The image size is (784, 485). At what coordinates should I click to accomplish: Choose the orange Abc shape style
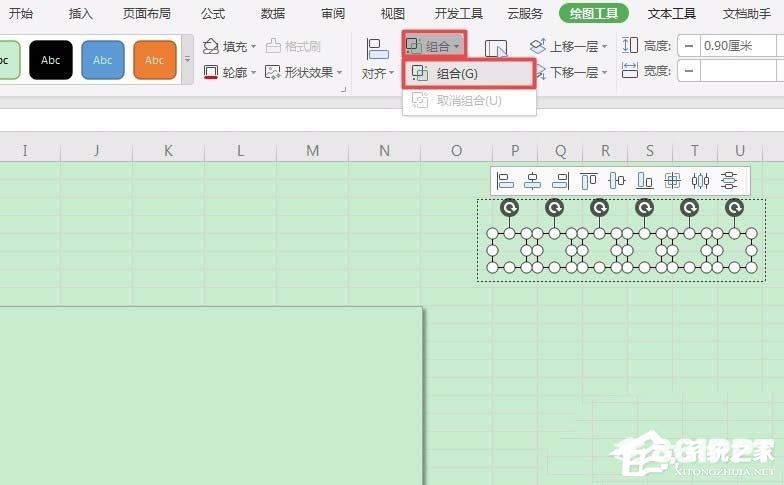[x=154, y=60]
